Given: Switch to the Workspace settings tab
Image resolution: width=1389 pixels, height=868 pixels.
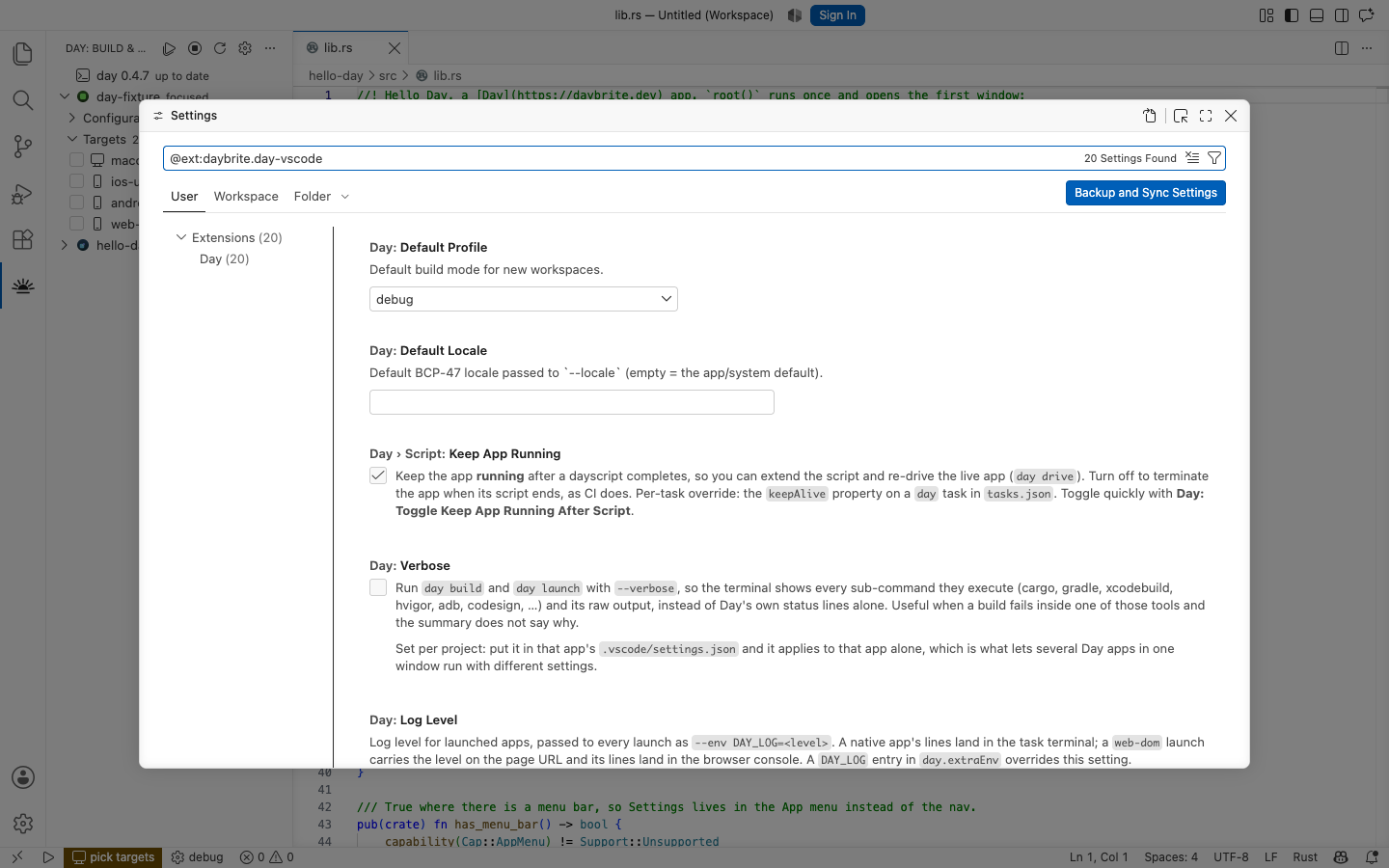Looking at the screenshot, I should click(246, 197).
